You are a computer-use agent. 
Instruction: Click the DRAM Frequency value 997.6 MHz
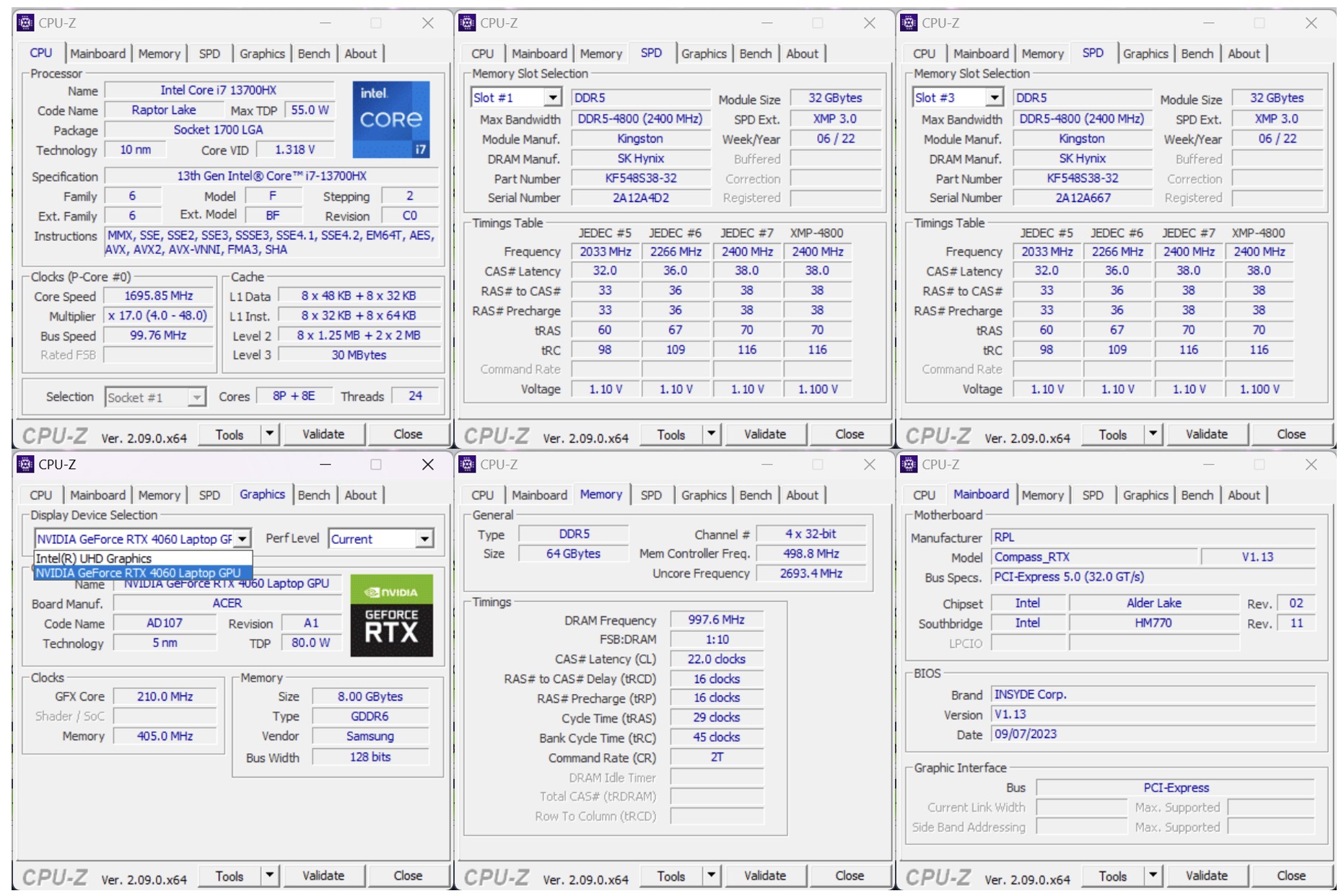pos(717,620)
